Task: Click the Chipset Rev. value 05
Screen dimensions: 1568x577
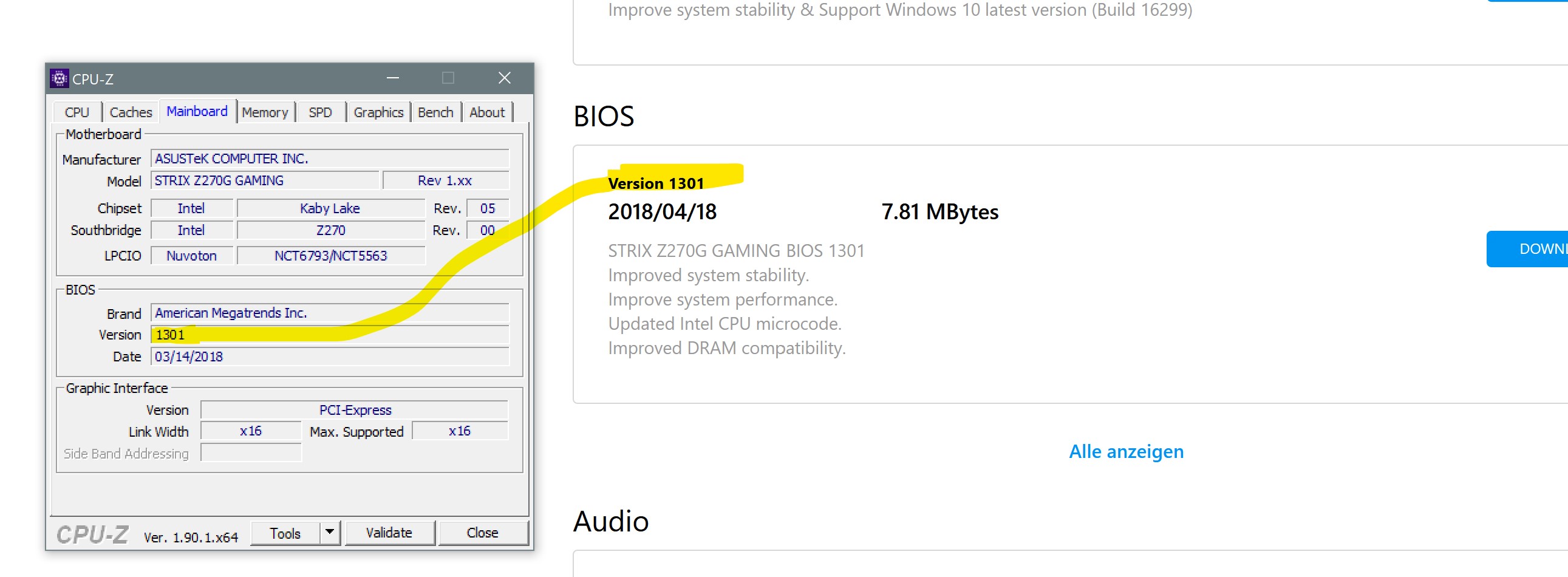Action: [488, 209]
